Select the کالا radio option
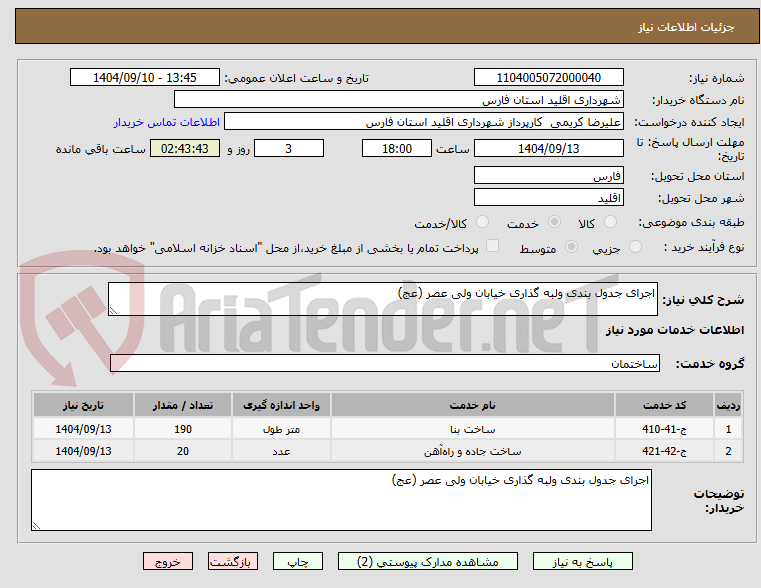The height and width of the screenshot is (588, 761). click(x=610, y=222)
